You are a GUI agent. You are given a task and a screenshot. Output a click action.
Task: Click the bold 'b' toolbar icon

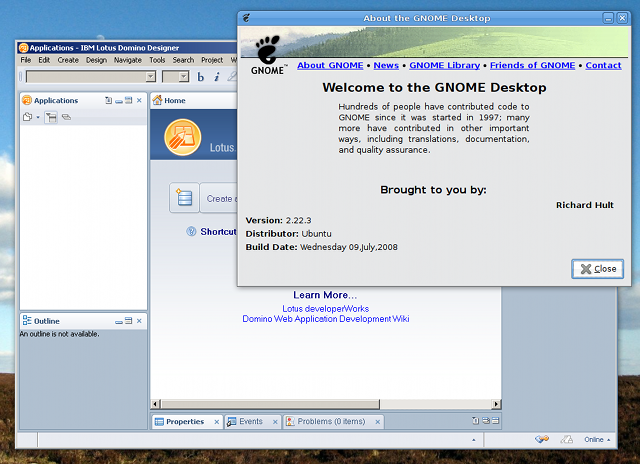(200, 77)
